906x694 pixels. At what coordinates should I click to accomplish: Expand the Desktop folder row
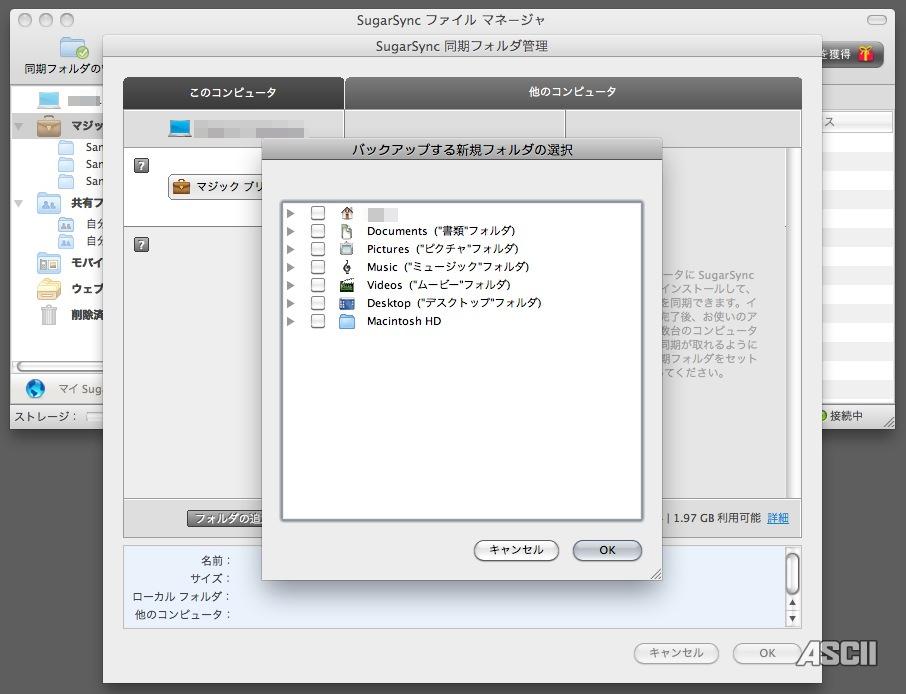(291, 303)
